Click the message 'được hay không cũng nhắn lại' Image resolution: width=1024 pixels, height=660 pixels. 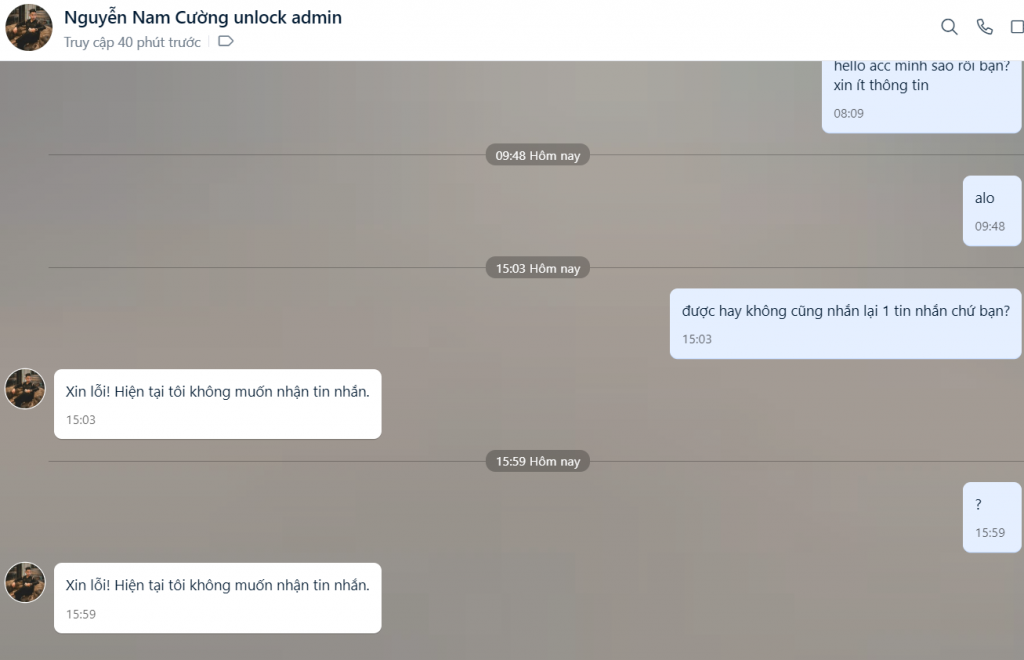[845, 324]
